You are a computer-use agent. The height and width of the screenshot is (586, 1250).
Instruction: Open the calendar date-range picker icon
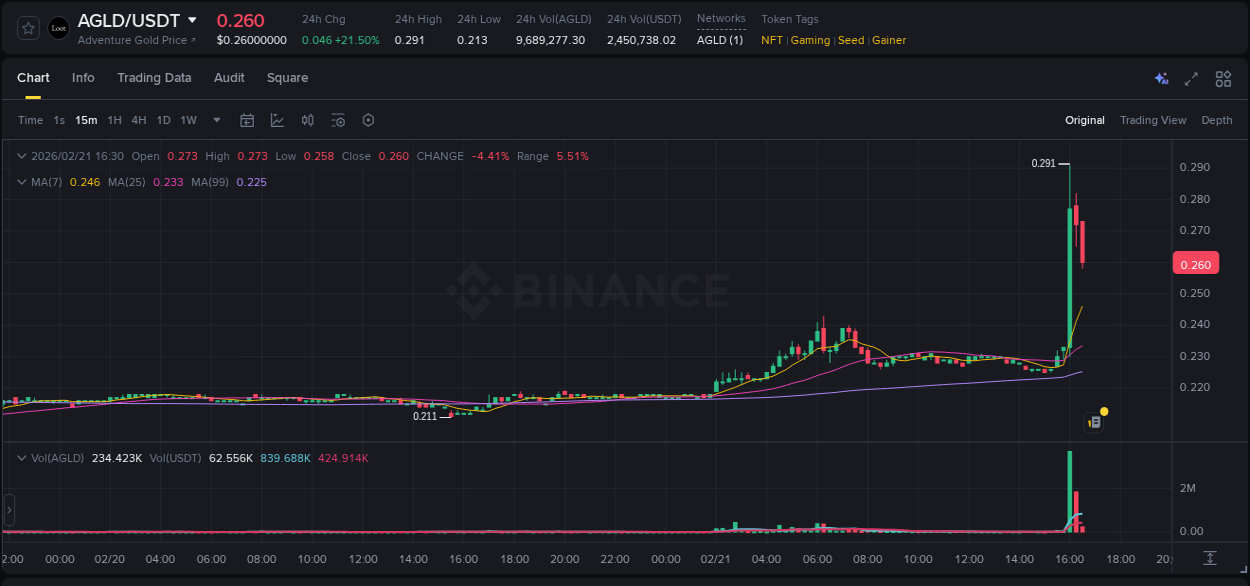pyautogui.click(x=247, y=120)
